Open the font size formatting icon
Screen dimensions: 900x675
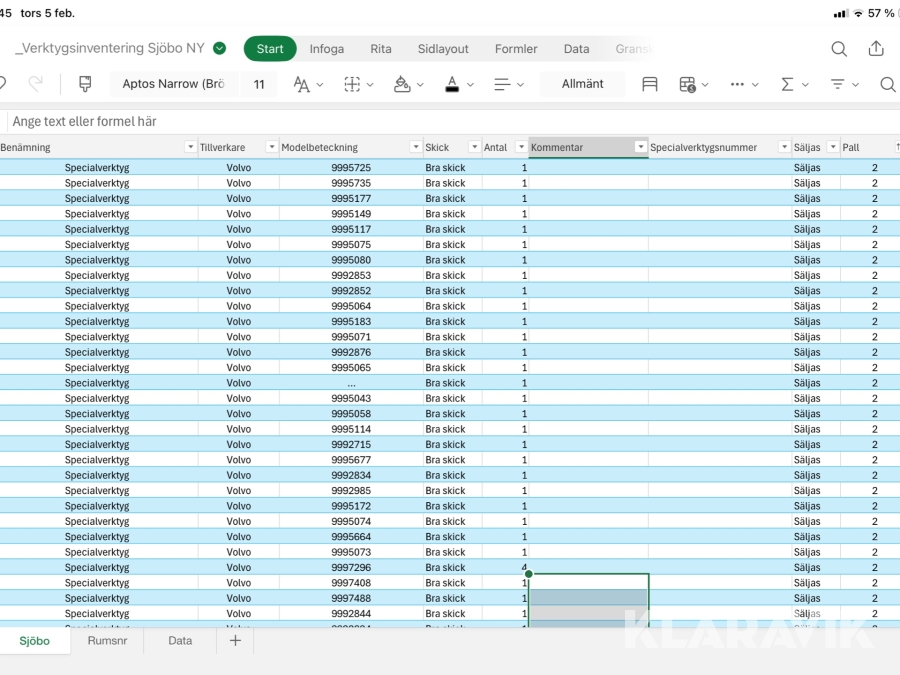point(301,84)
